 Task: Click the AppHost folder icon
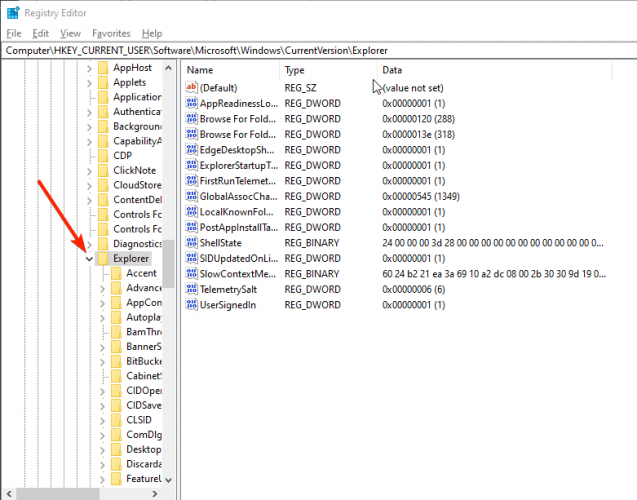click(104, 68)
